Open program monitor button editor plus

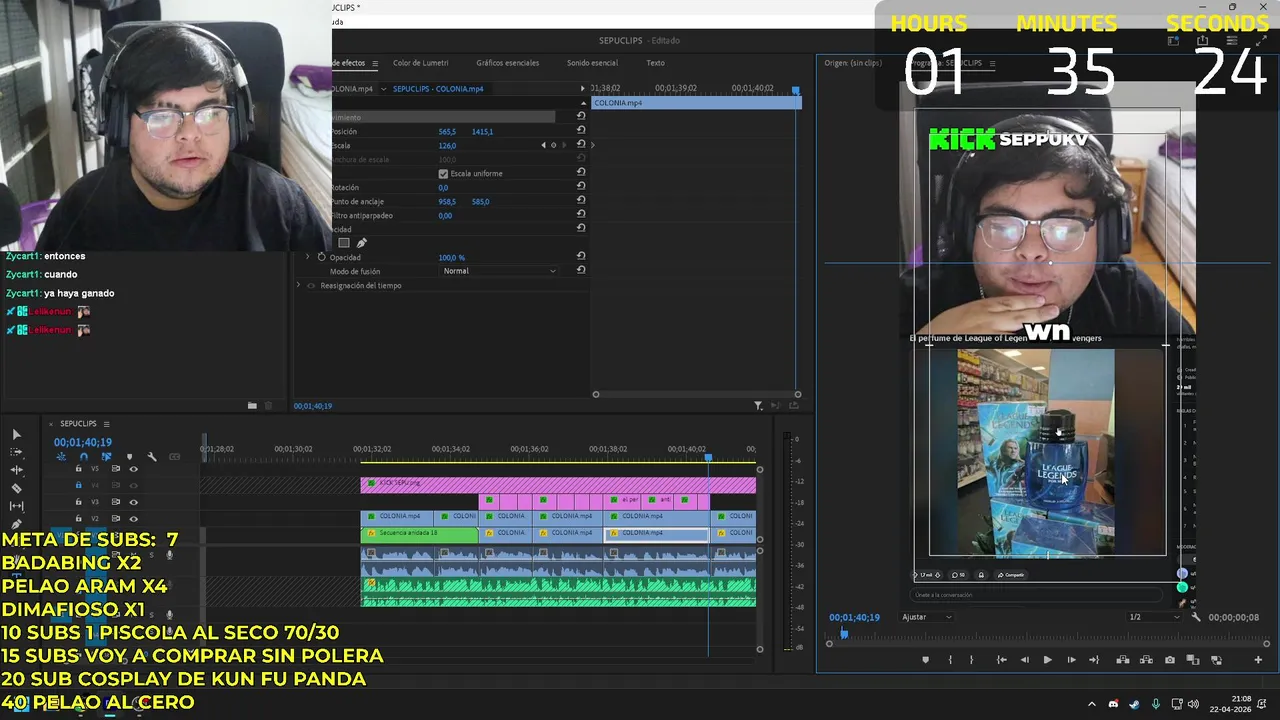(1258, 660)
